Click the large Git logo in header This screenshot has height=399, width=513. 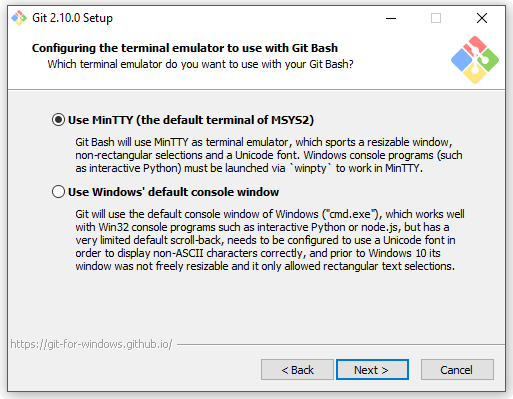click(475, 60)
